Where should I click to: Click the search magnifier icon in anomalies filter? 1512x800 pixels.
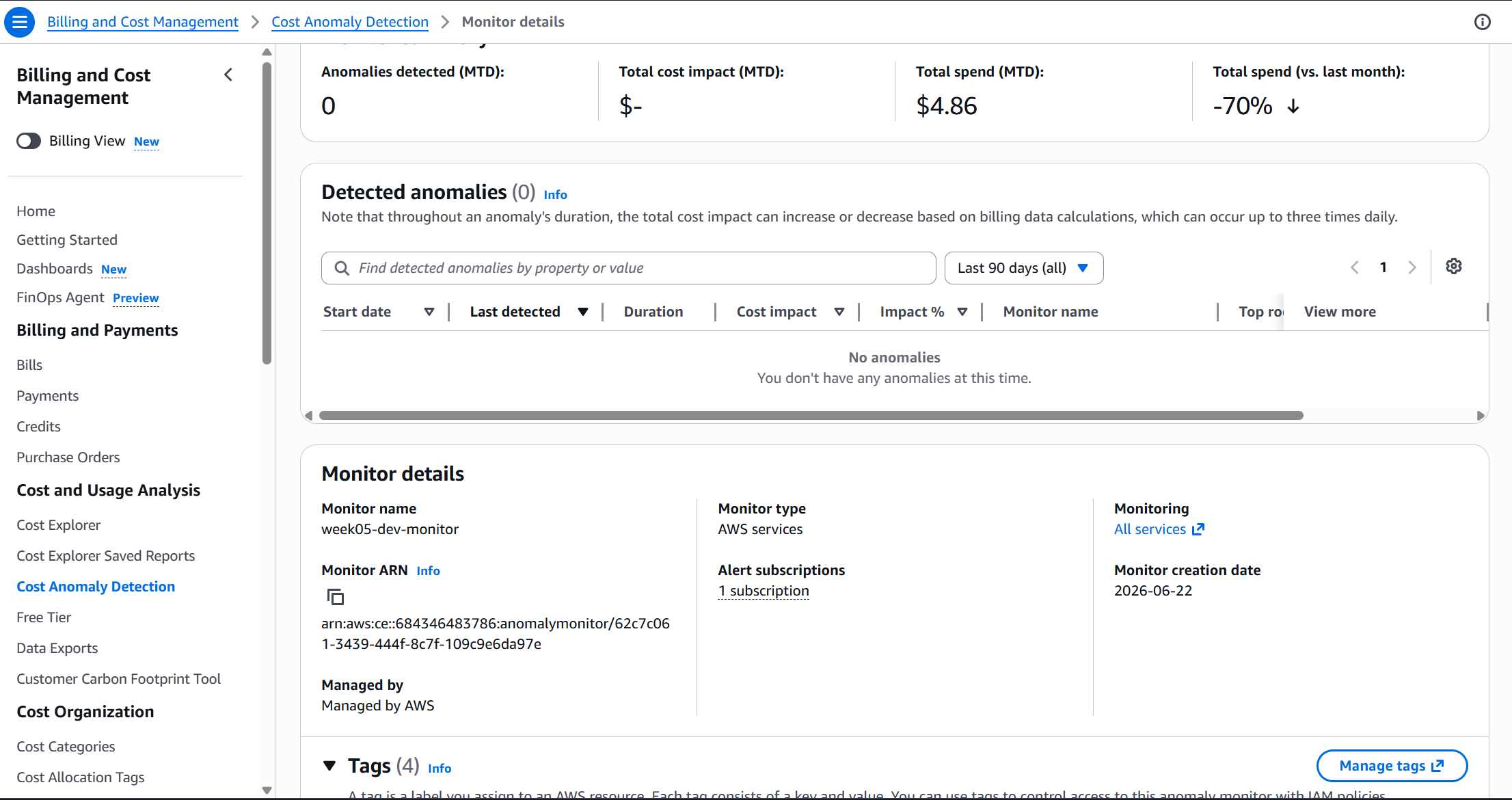click(342, 268)
